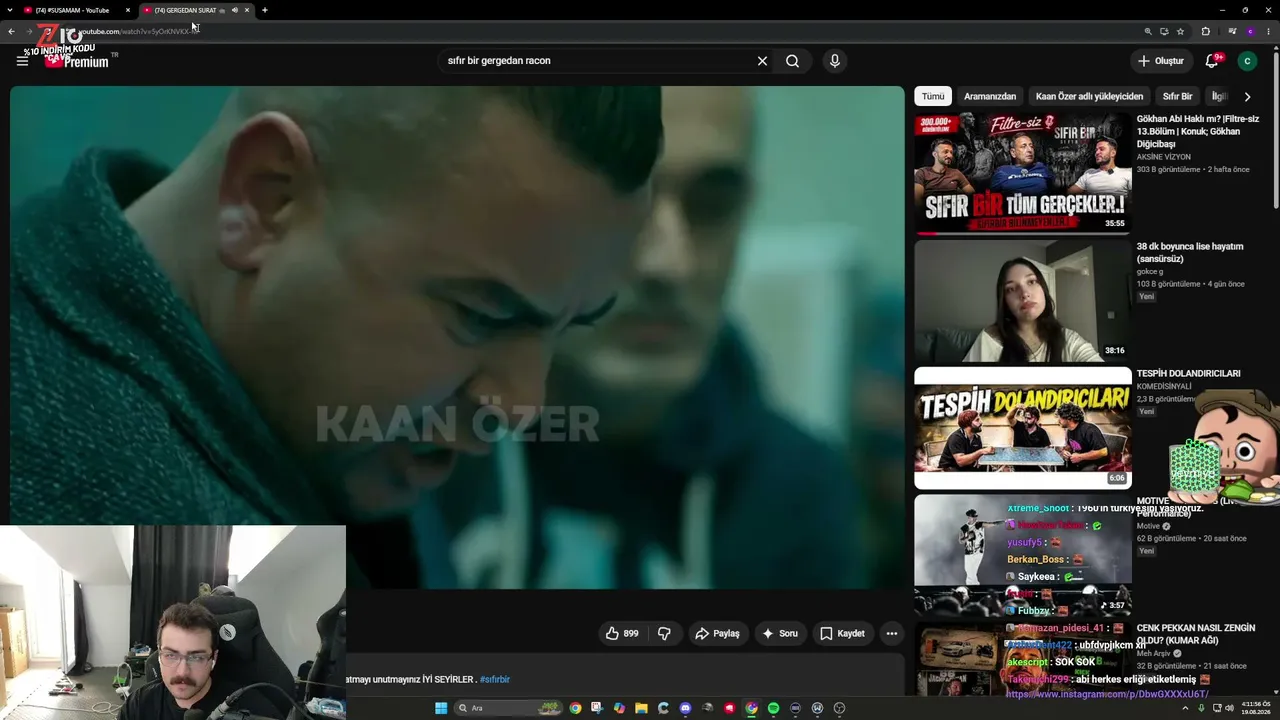
Task: Click the gokce g channel name
Action: coord(1151,272)
